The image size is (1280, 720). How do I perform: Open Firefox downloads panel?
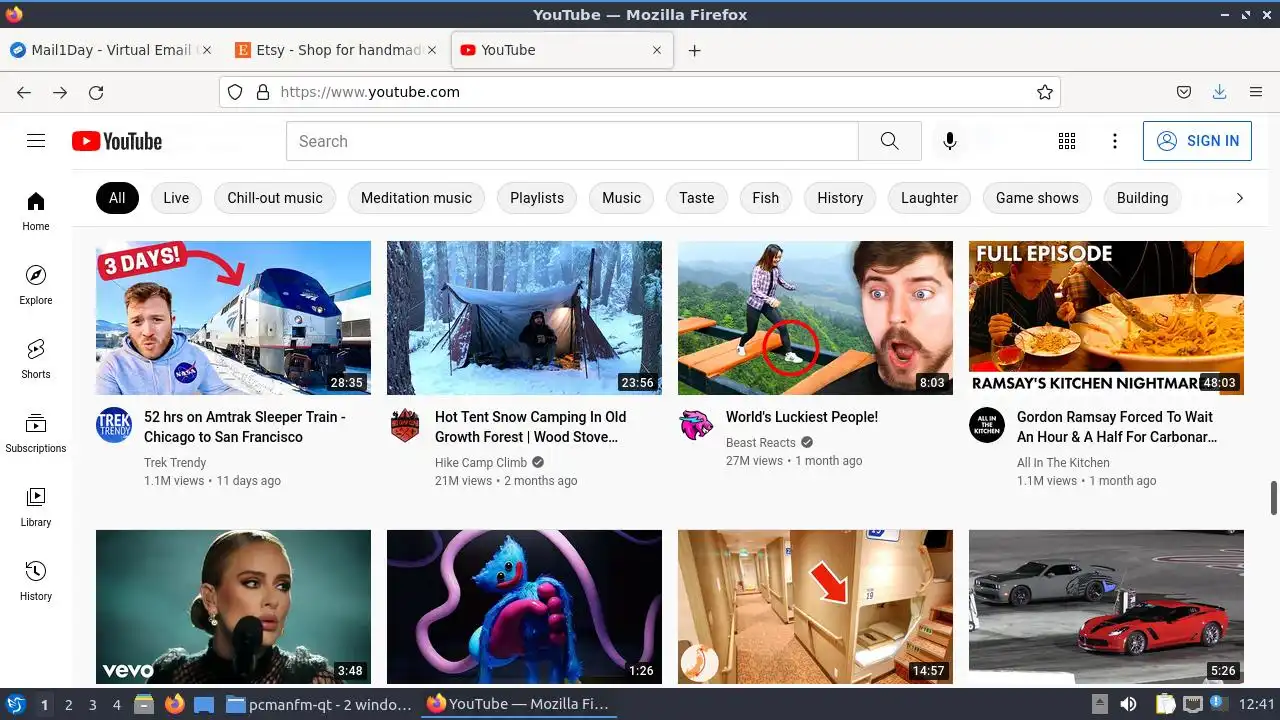(x=1219, y=92)
